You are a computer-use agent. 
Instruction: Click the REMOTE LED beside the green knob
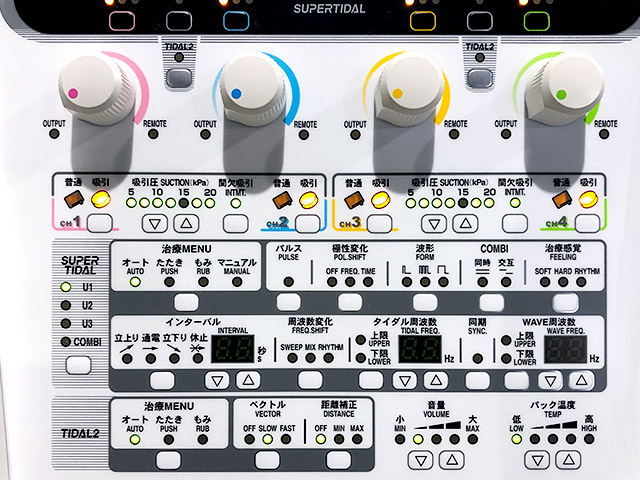tap(604, 134)
